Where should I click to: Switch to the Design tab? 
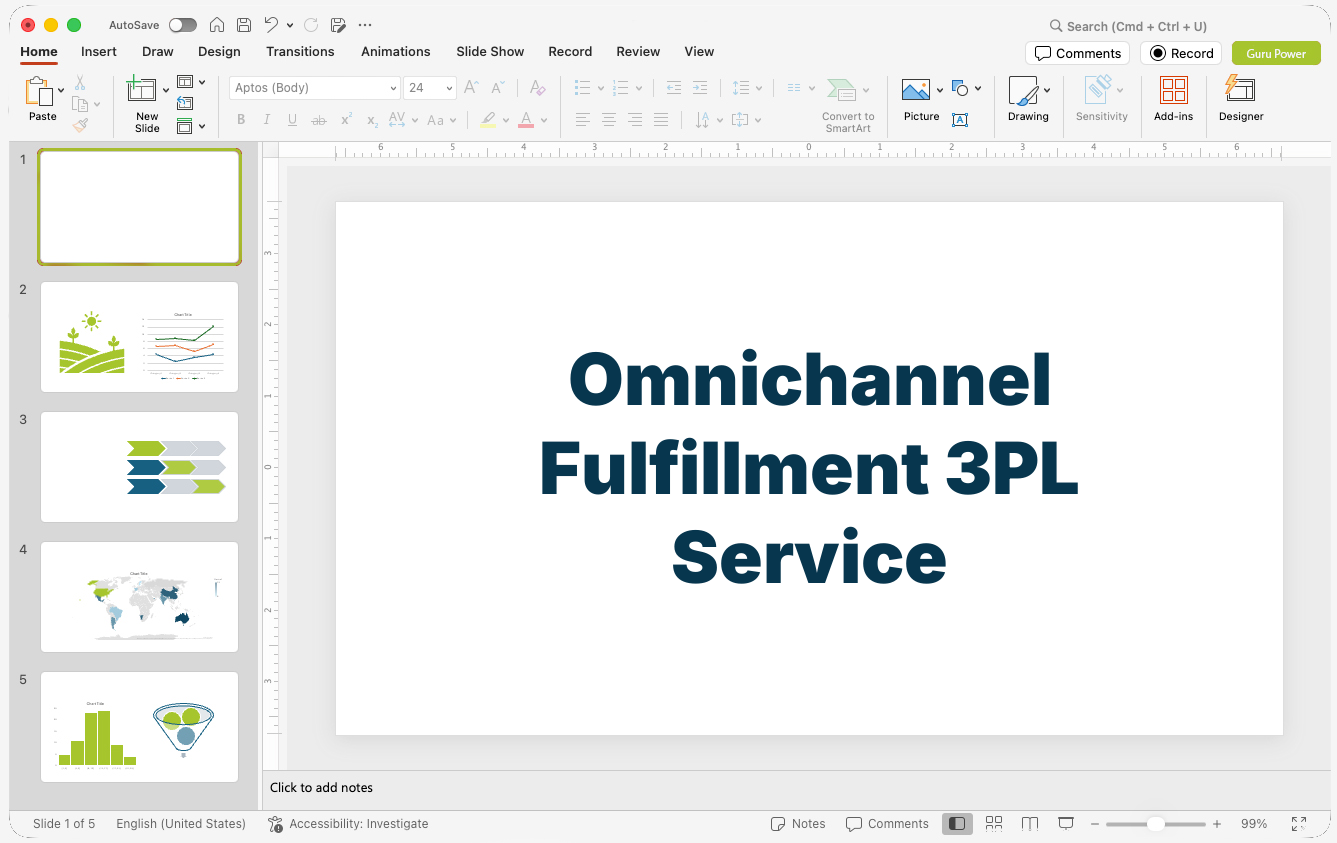coord(219,52)
